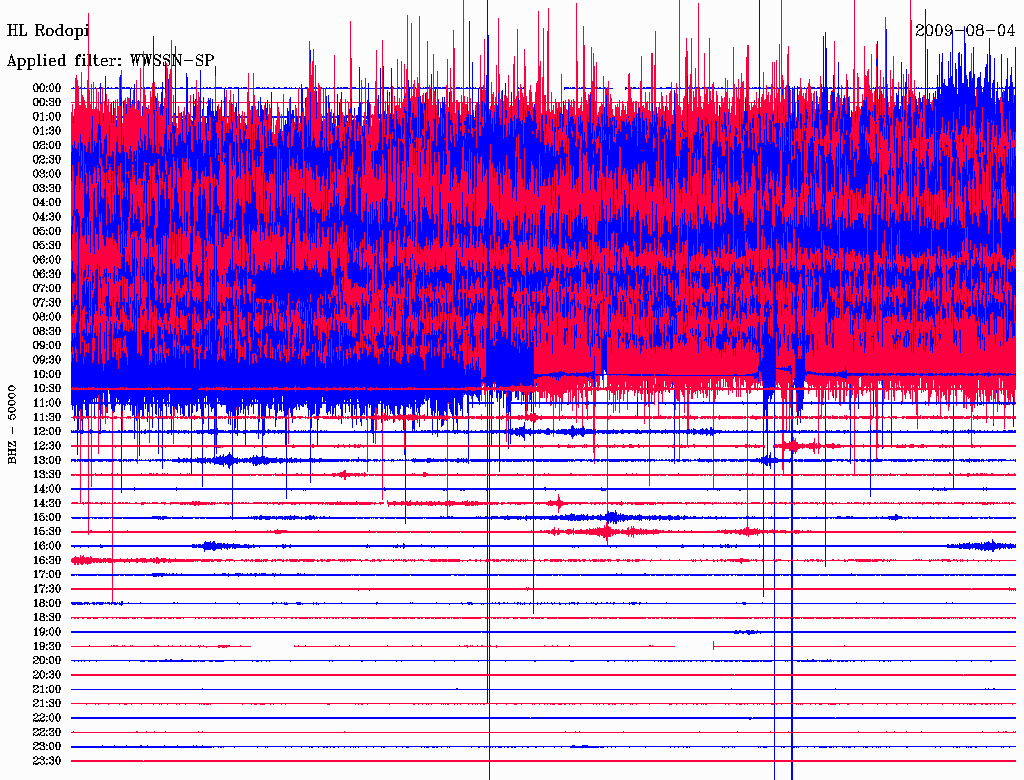This screenshot has width=1024, height=780.
Task: Click the red burst at the start of the 16:30 trace
Action: [x=90, y=560]
